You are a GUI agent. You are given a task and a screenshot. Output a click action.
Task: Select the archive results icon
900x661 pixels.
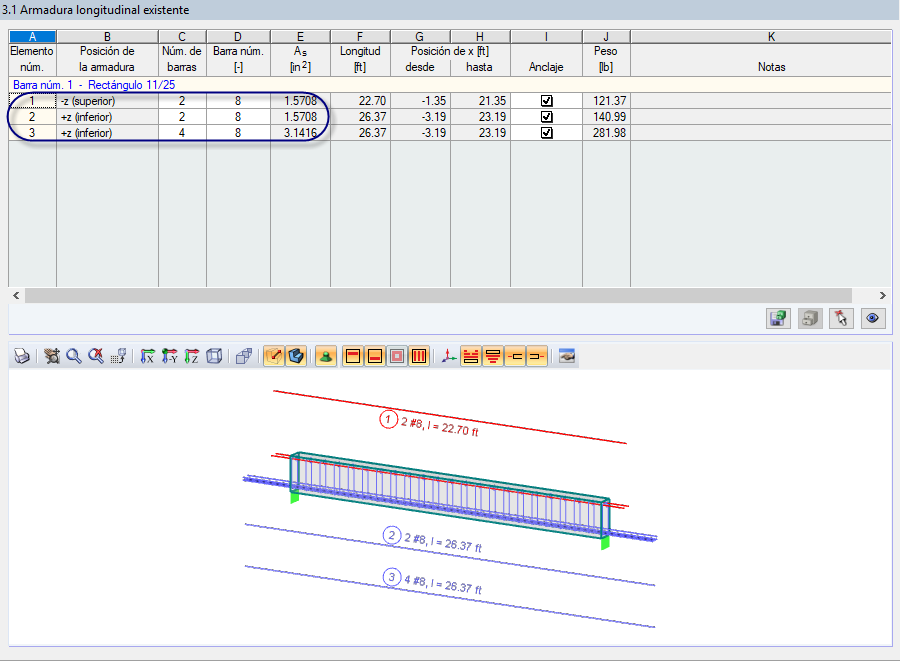(808, 318)
